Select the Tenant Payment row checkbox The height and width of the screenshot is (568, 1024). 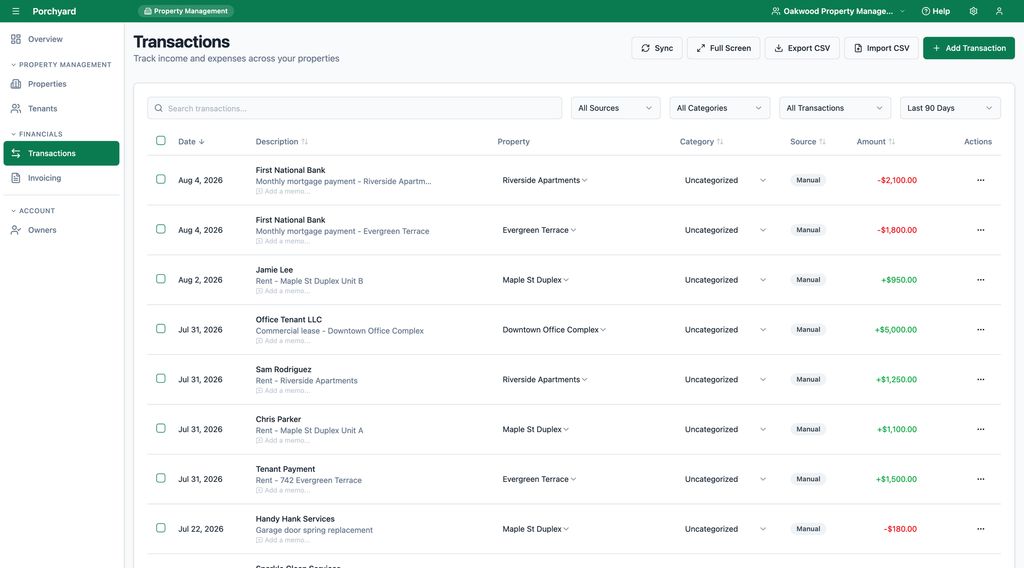(x=161, y=478)
